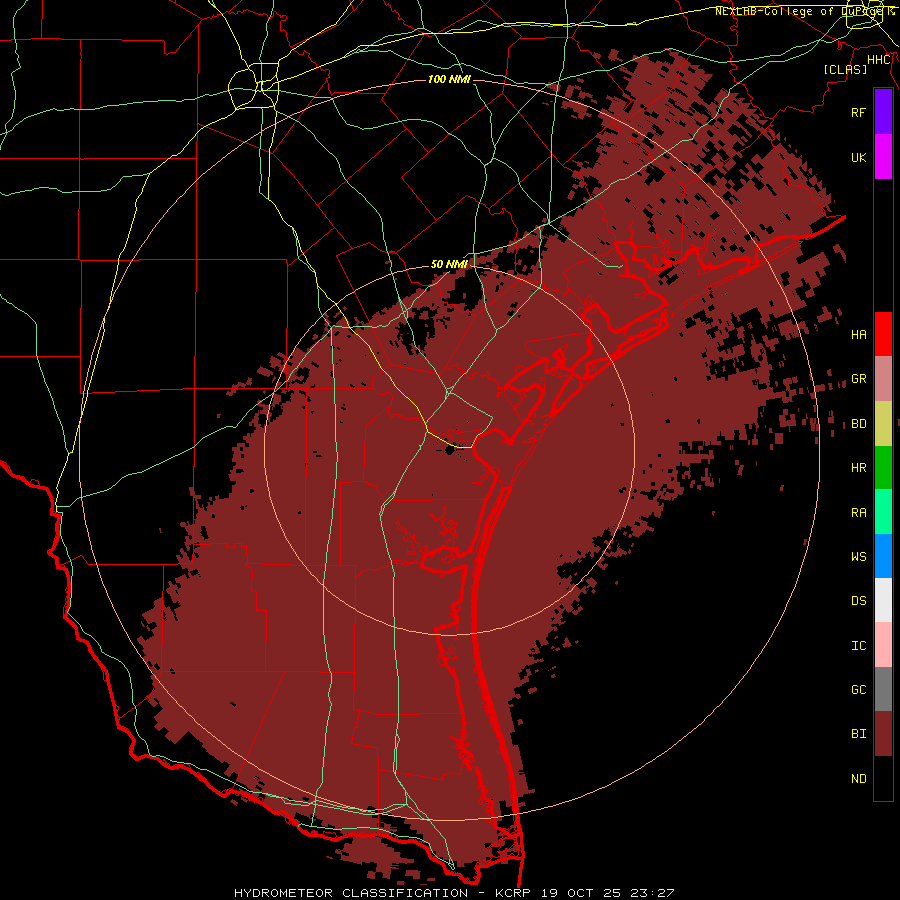This screenshot has height=900, width=900.
Task: Click the GC legend label
Action: pyautogui.click(x=859, y=690)
